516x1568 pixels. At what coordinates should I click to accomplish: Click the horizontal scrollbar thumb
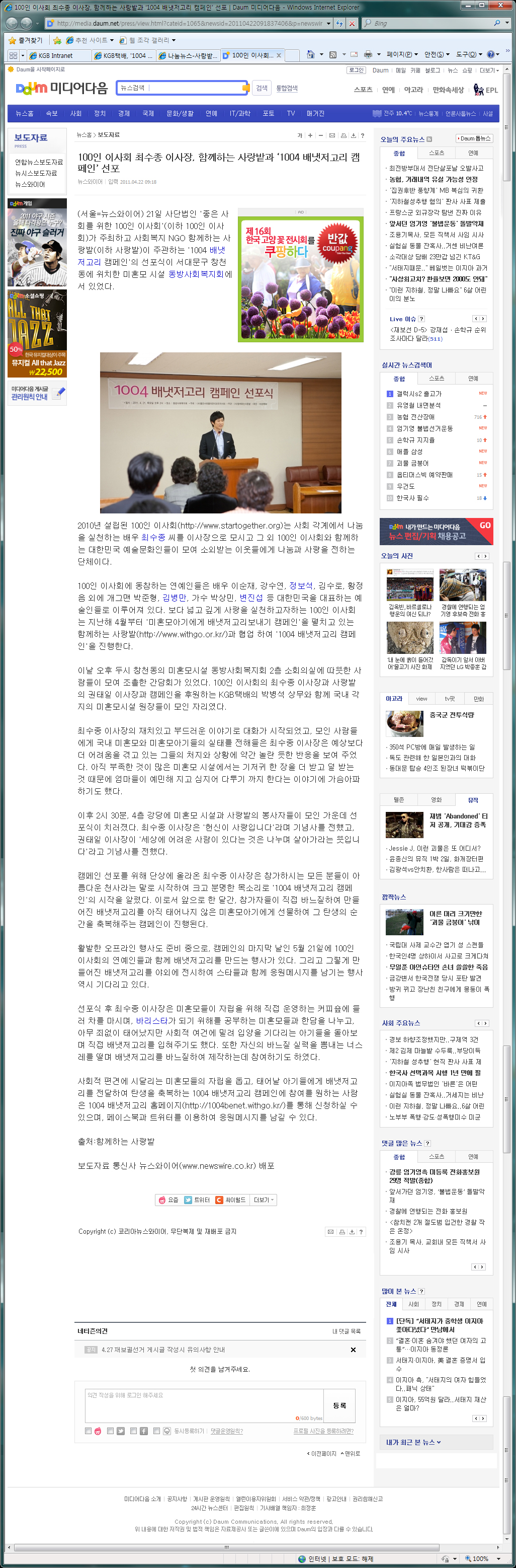(x=226, y=1547)
